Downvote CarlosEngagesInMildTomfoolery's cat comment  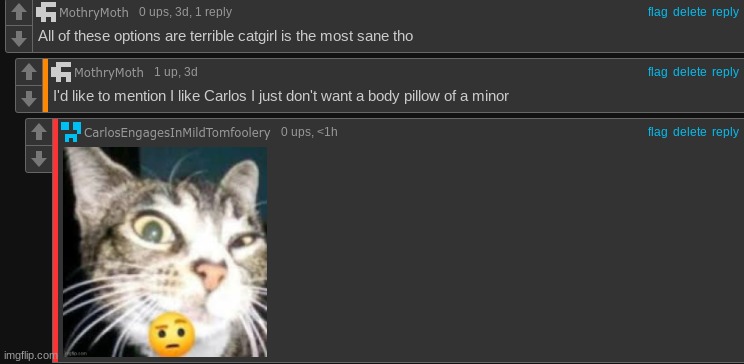pyautogui.click(x=39, y=159)
